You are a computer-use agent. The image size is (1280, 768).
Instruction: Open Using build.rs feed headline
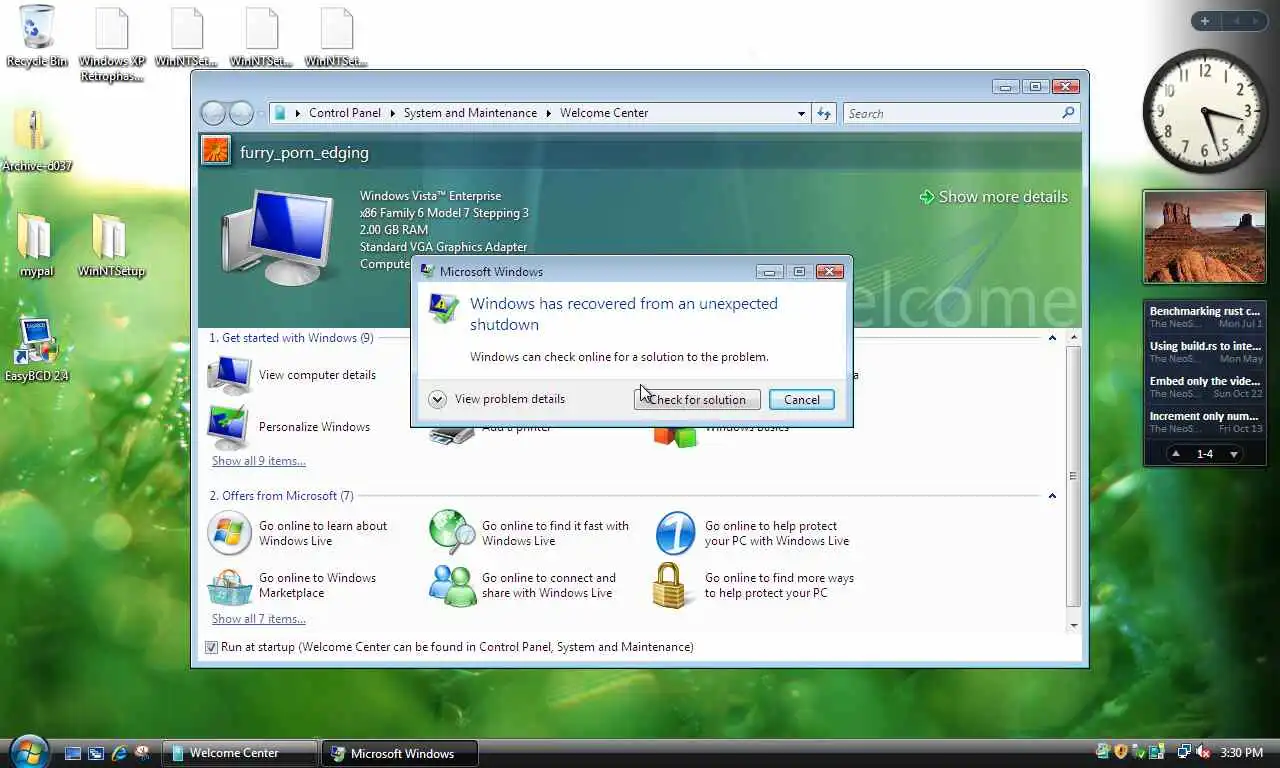(x=1205, y=352)
